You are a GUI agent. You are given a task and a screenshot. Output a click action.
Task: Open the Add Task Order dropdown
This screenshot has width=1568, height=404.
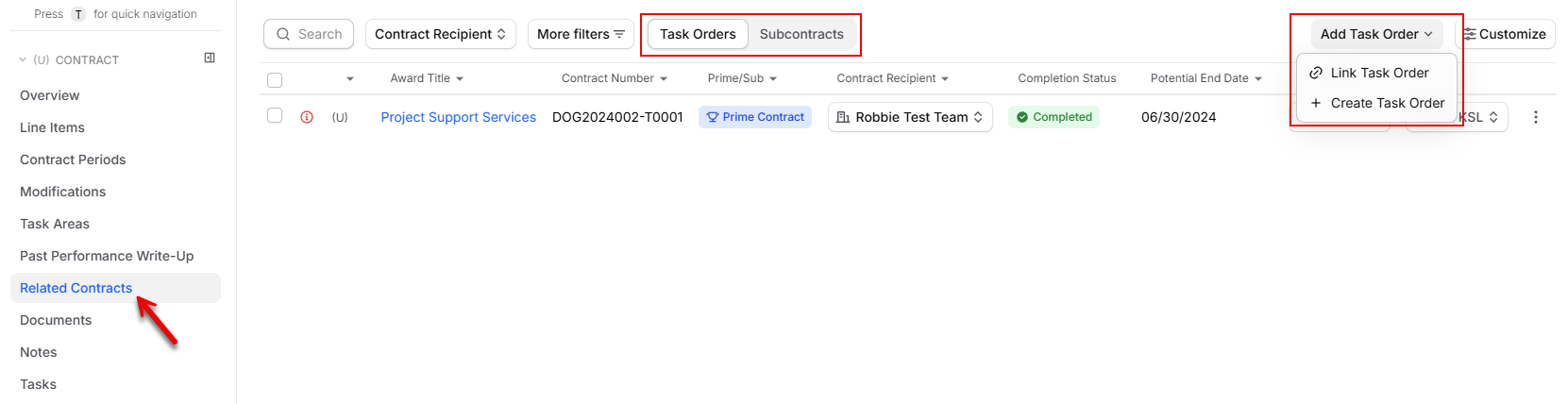point(1376,34)
